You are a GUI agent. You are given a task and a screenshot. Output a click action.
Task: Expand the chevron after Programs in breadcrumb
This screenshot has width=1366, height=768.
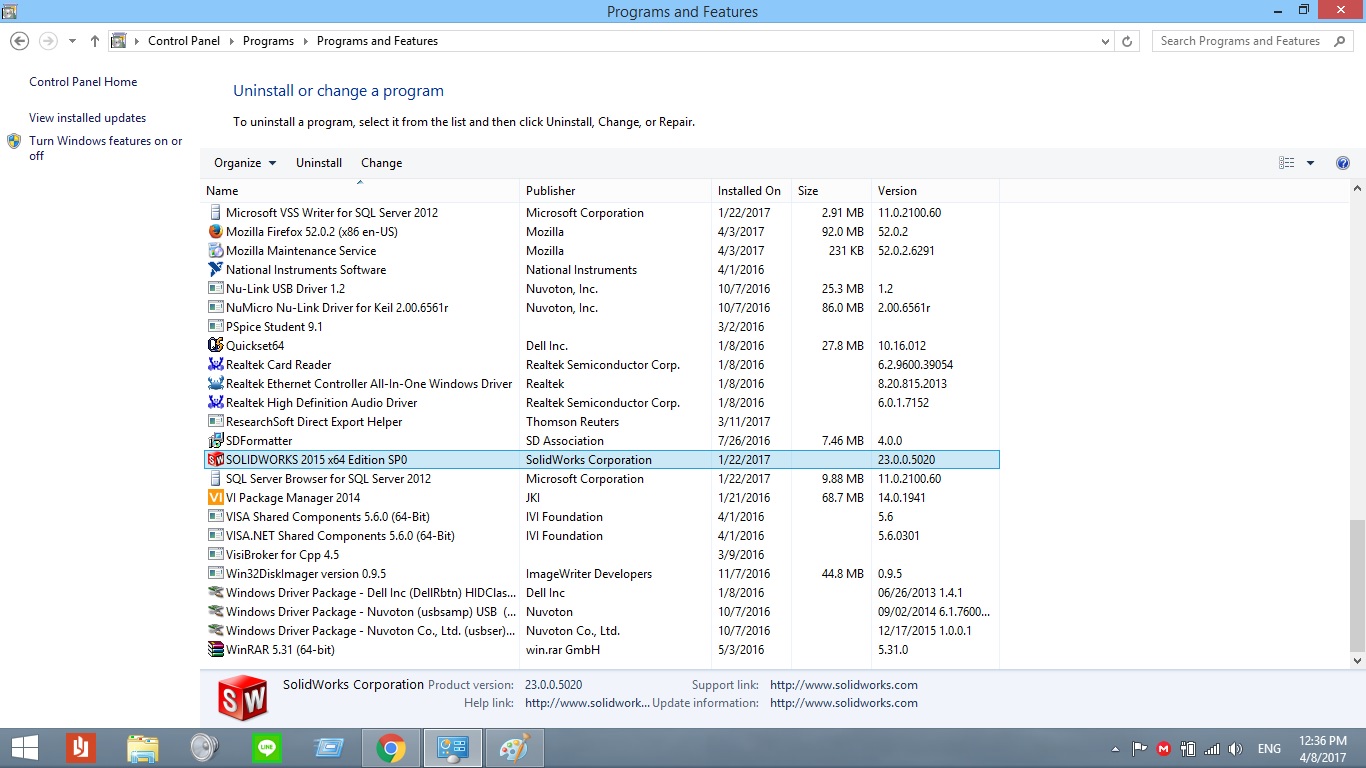[x=306, y=41]
